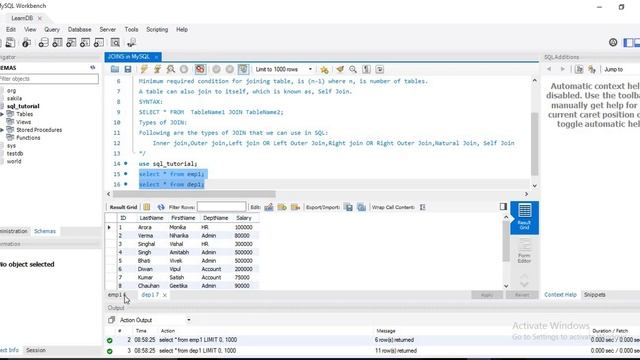Image resolution: width=640 pixels, height=360 pixels.
Task: Close the dep1 7 result tab
Action: 165,295
